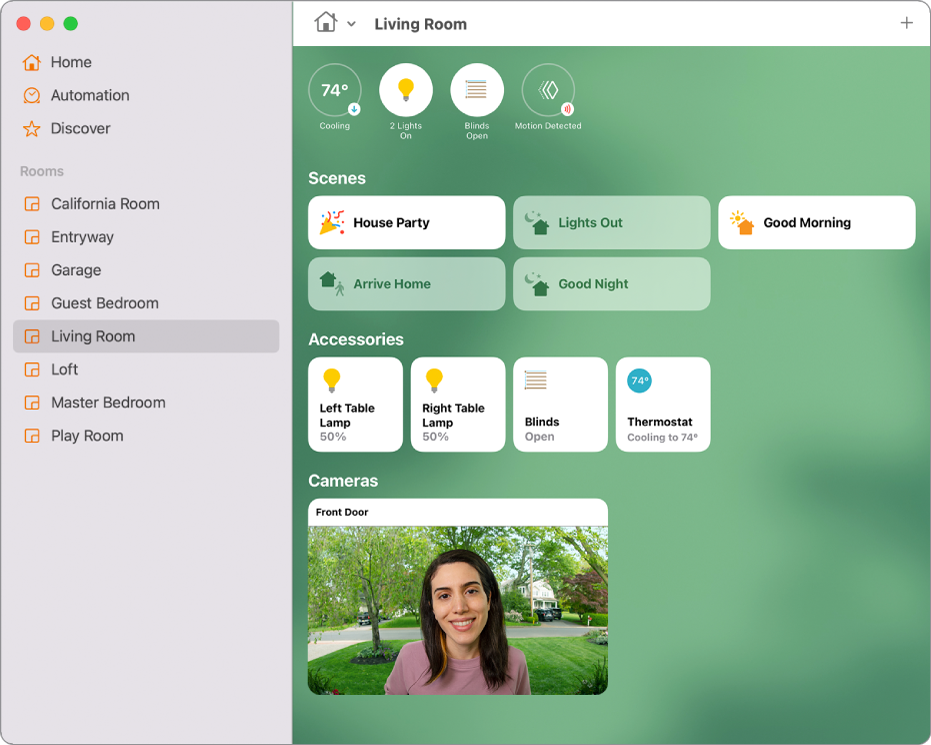Click the Accessories section heading
Image resolution: width=931 pixels, height=745 pixels.
pyautogui.click(x=356, y=340)
